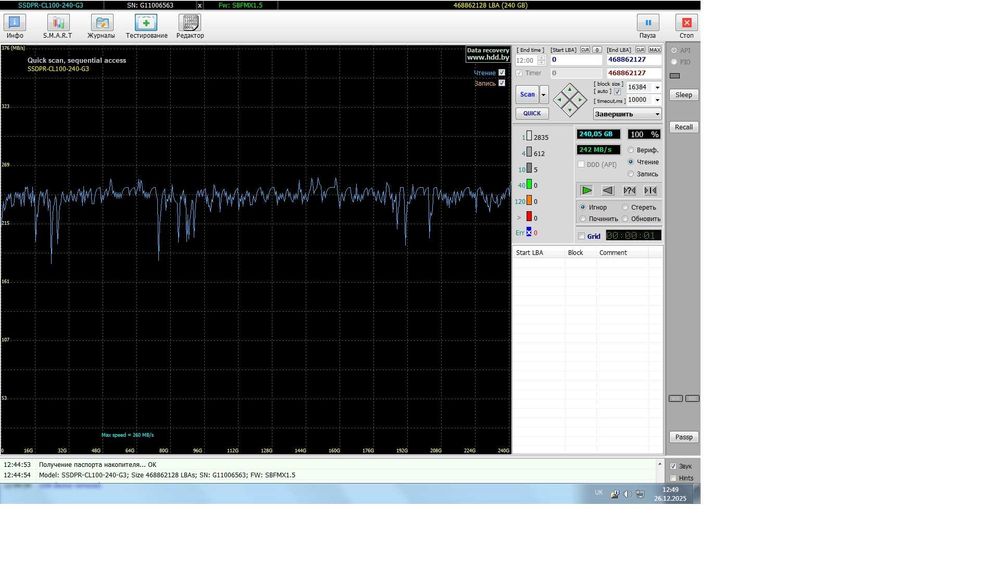This screenshot has height=563, width=1000.
Task: Select the Вериф. verify radio button
Action: pos(631,150)
